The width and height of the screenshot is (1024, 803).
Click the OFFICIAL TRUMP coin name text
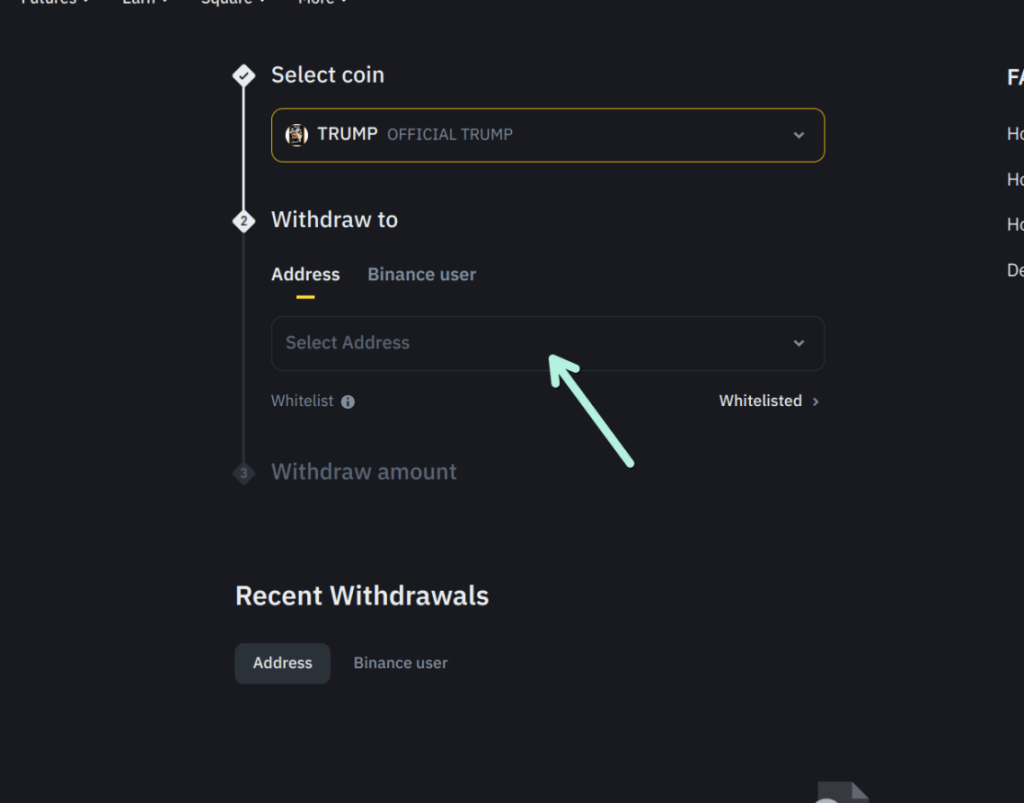pyautogui.click(x=449, y=135)
